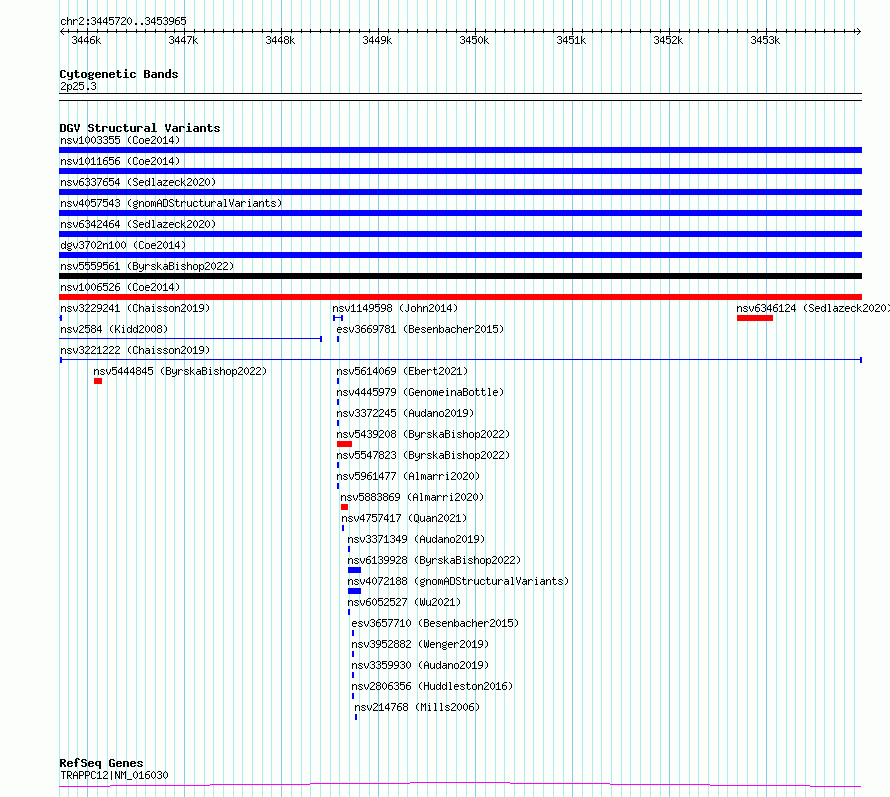Click the nsv1003355 (Coe2014) blue variant bar
Image resolution: width=890 pixels, height=797 pixels.
pos(460,150)
